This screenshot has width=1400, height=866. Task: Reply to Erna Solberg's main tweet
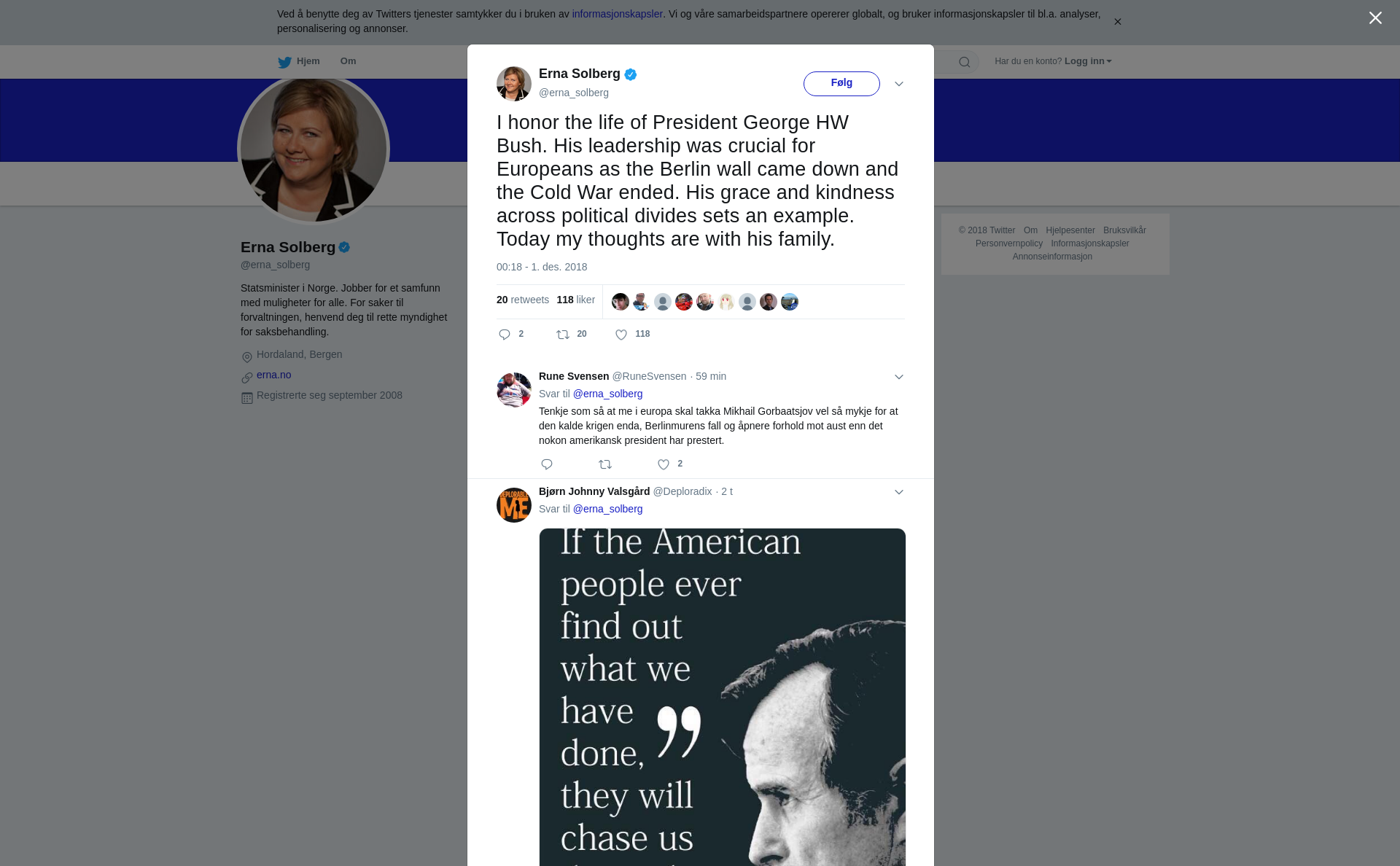click(x=505, y=335)
